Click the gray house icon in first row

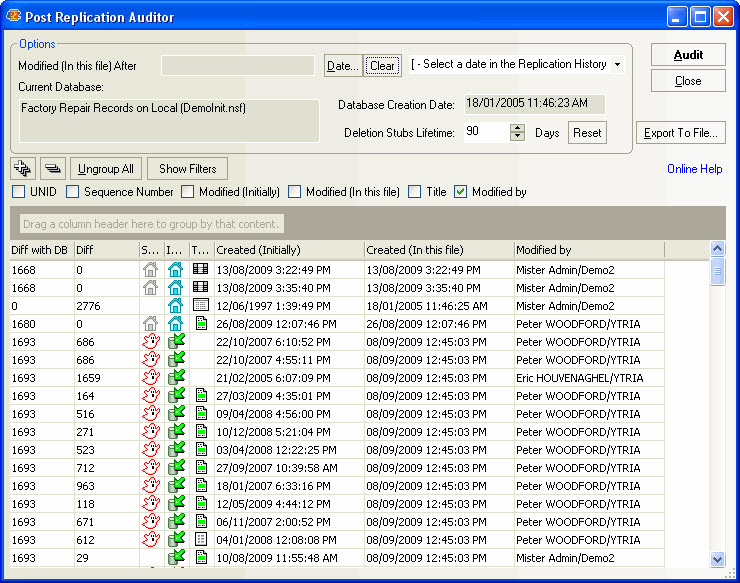coord(151,269)
